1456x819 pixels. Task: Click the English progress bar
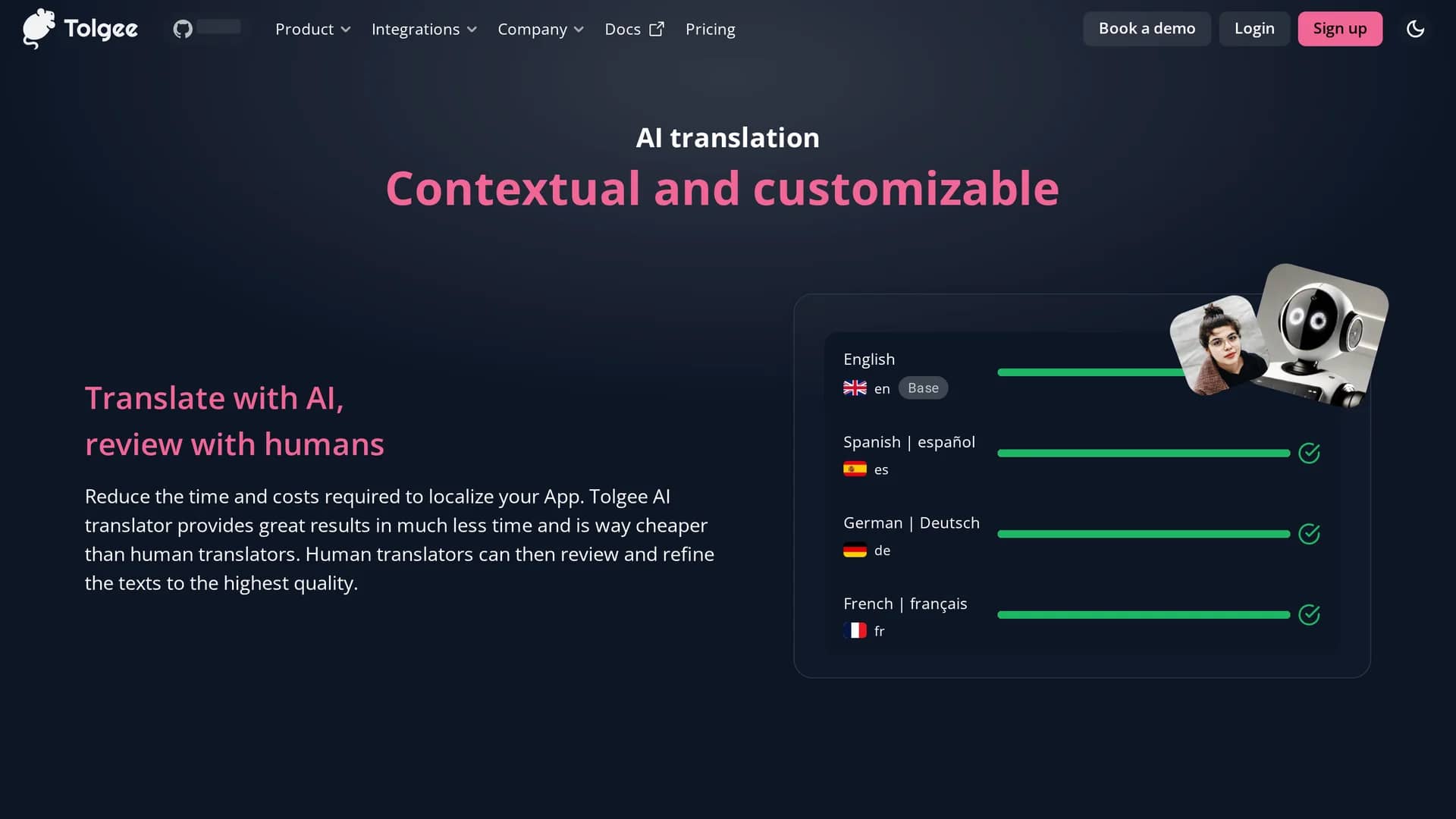[1090, 372]
